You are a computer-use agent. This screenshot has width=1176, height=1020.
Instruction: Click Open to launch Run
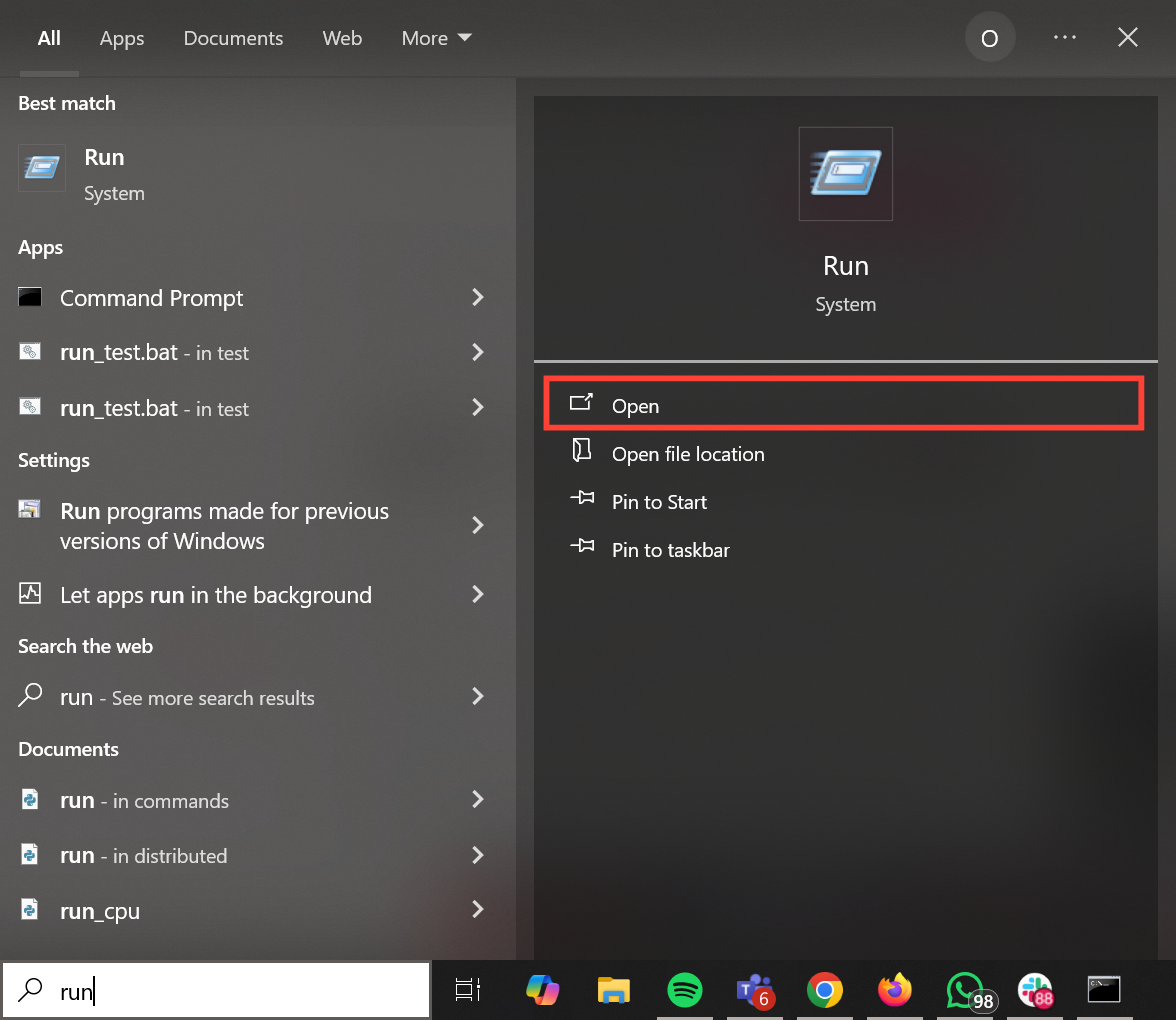(x=636, y=405)
